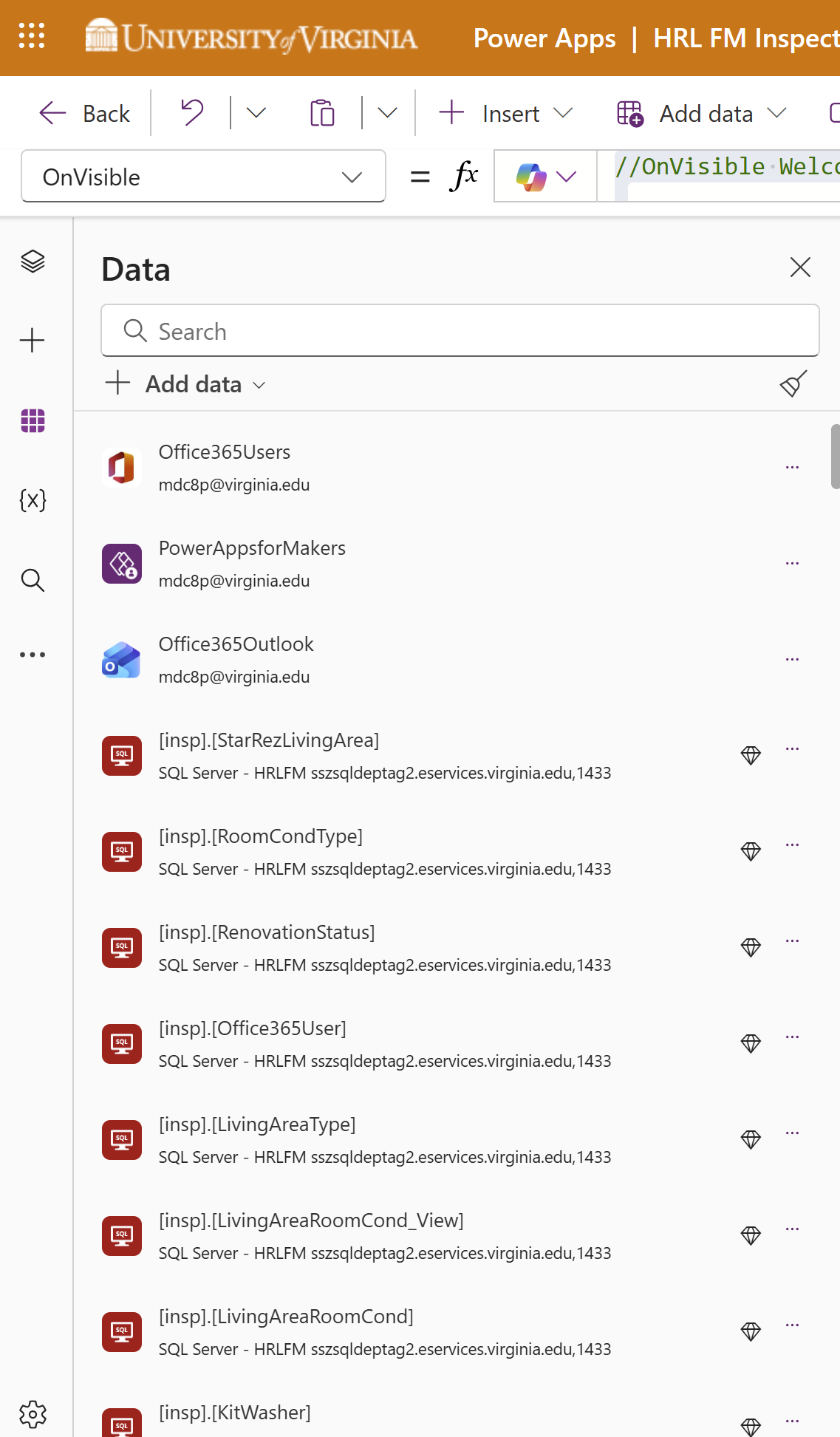The height and width of the screenshot is (1437, 840).
Task: Go back using the Back button
Action: click(83, 114)
